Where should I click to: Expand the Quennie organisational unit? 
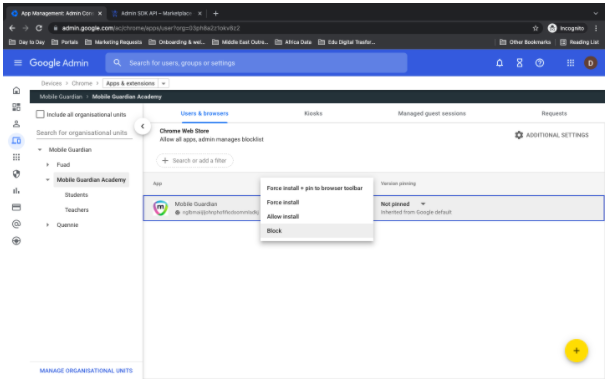[x=48, y=225]
